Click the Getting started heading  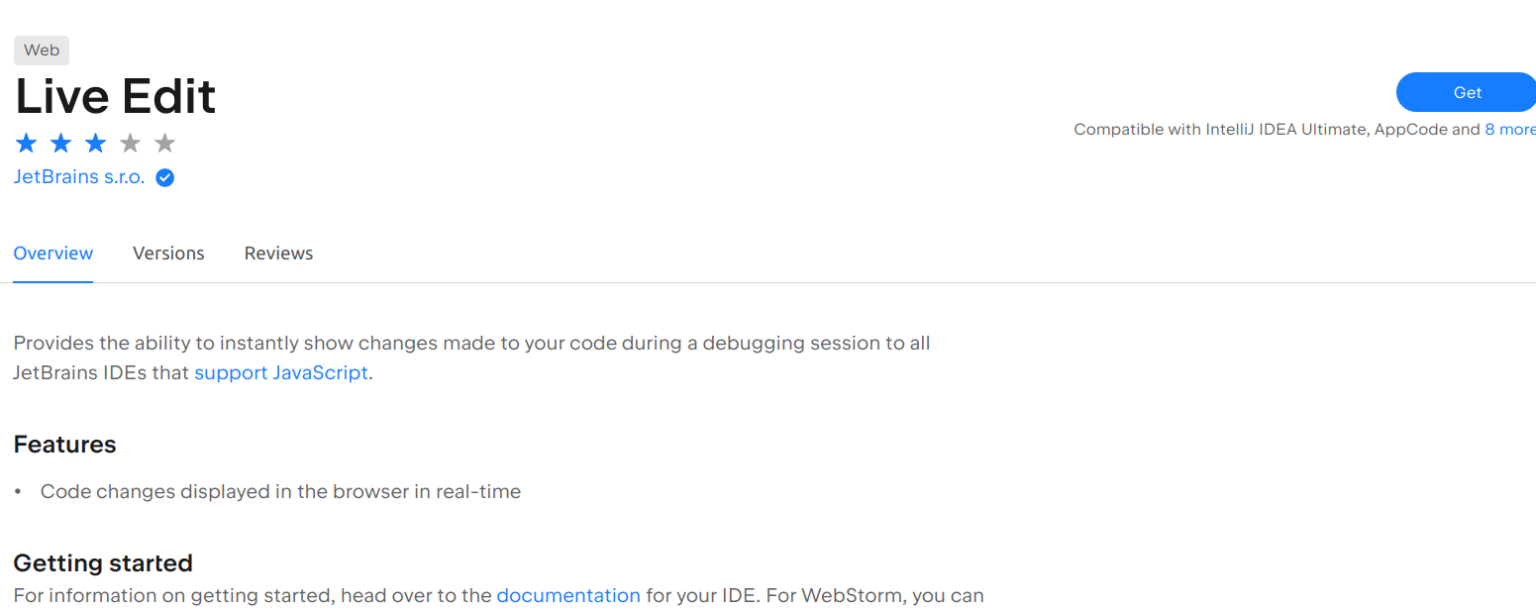[x=102, y=563]
